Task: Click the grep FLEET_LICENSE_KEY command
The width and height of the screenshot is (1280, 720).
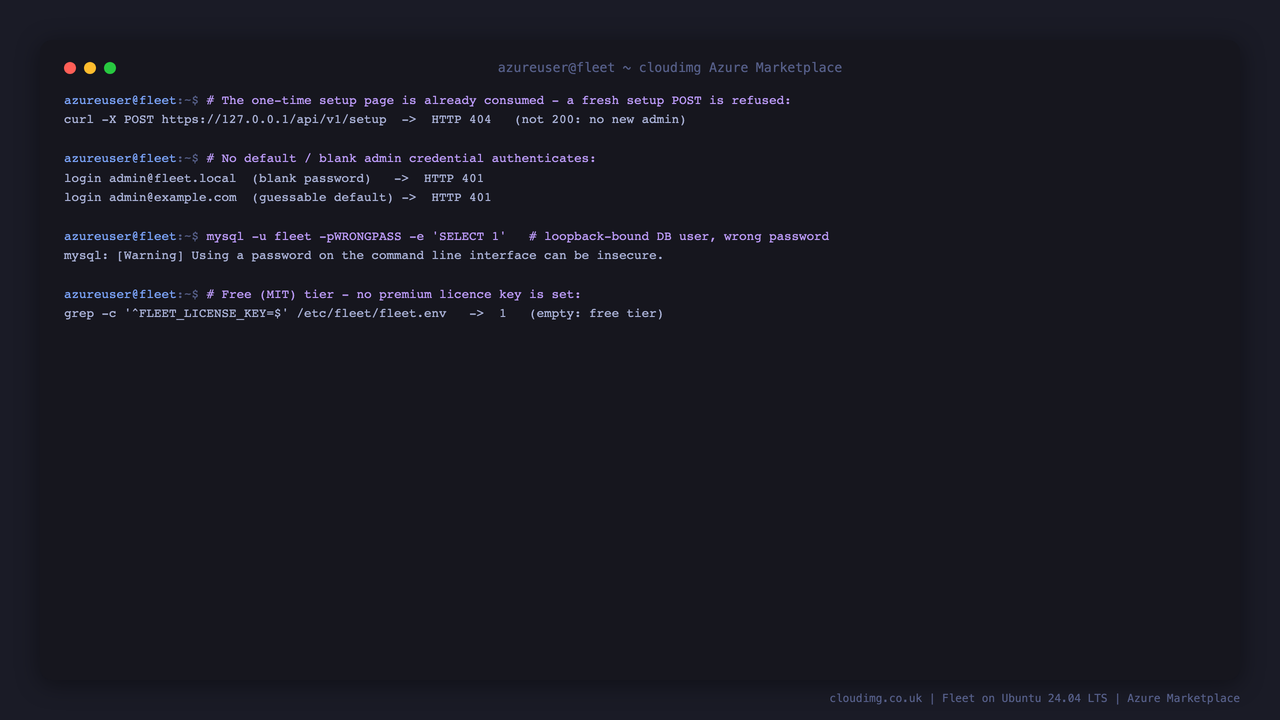Action: point(255,314)
